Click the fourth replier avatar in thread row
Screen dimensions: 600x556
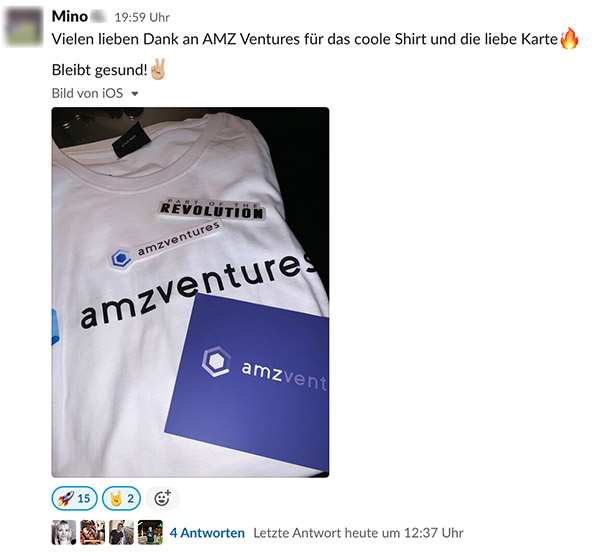click(x=150, y=532)
